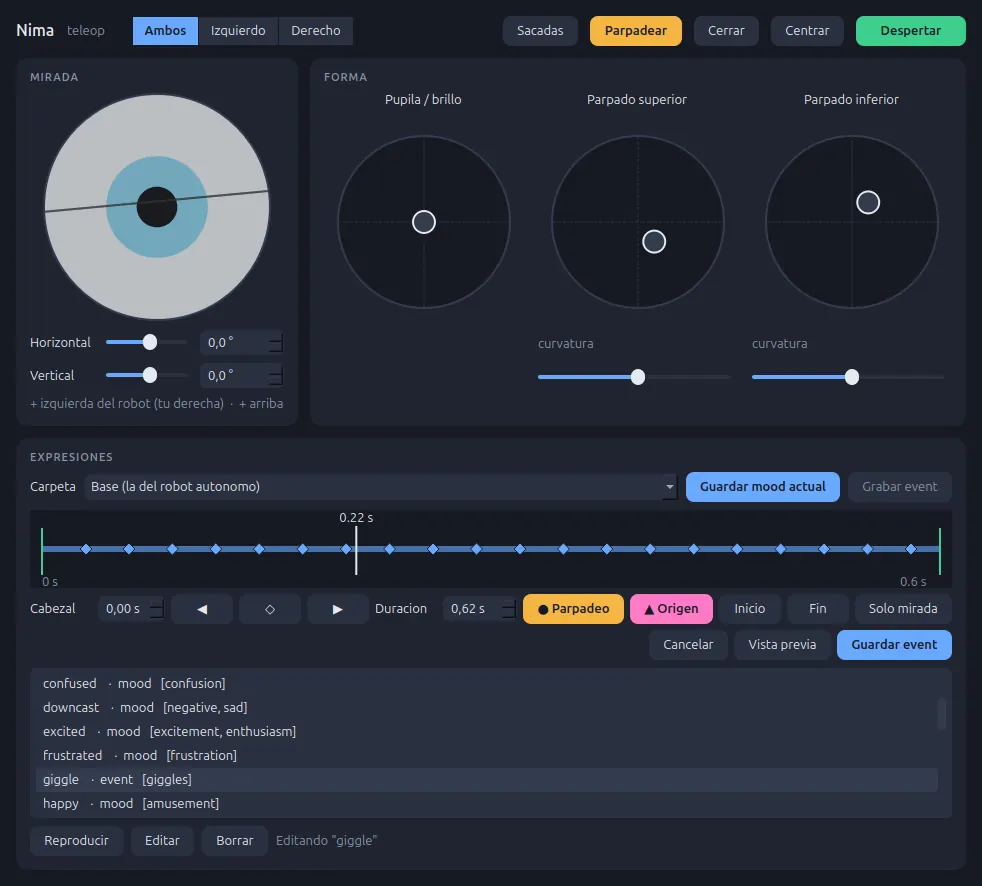Click the Vista previa button

click(782, 645)
